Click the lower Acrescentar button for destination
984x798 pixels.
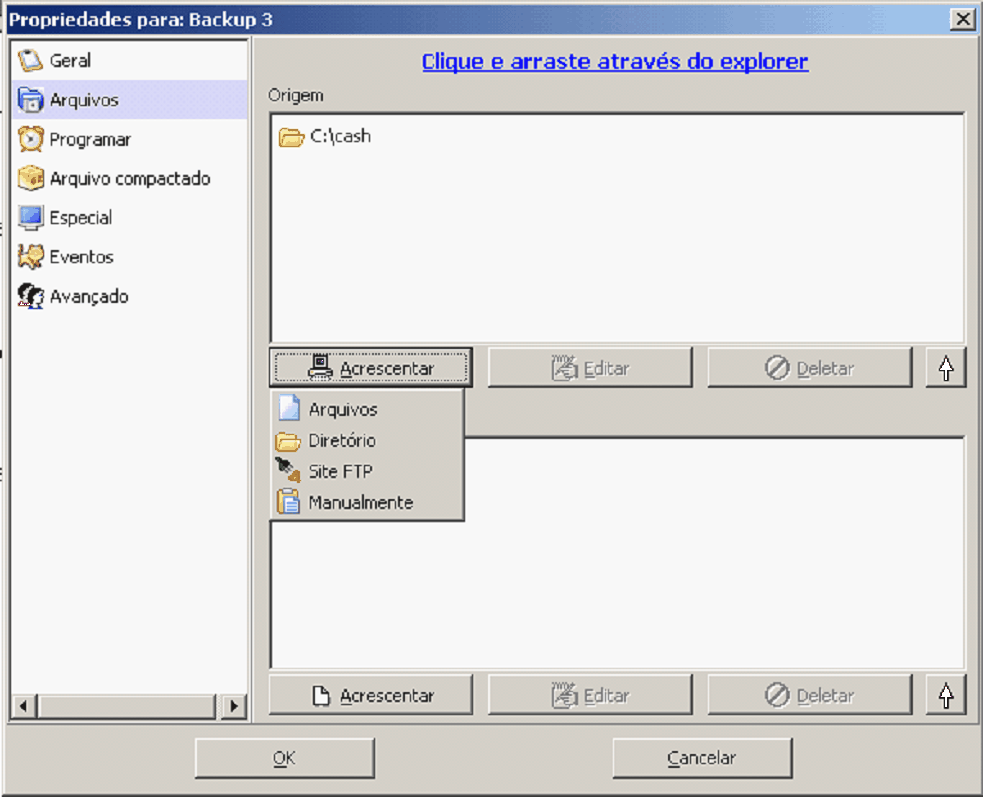[370, 696]
